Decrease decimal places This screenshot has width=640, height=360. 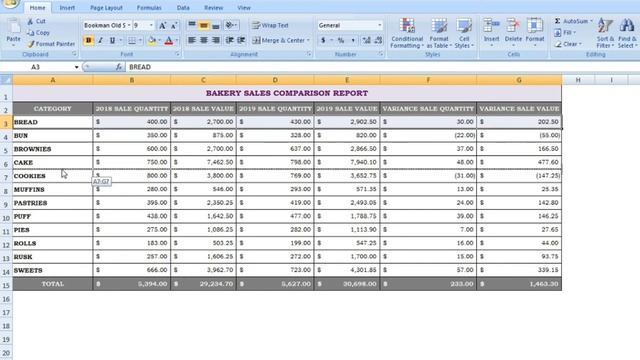[378, 40]
